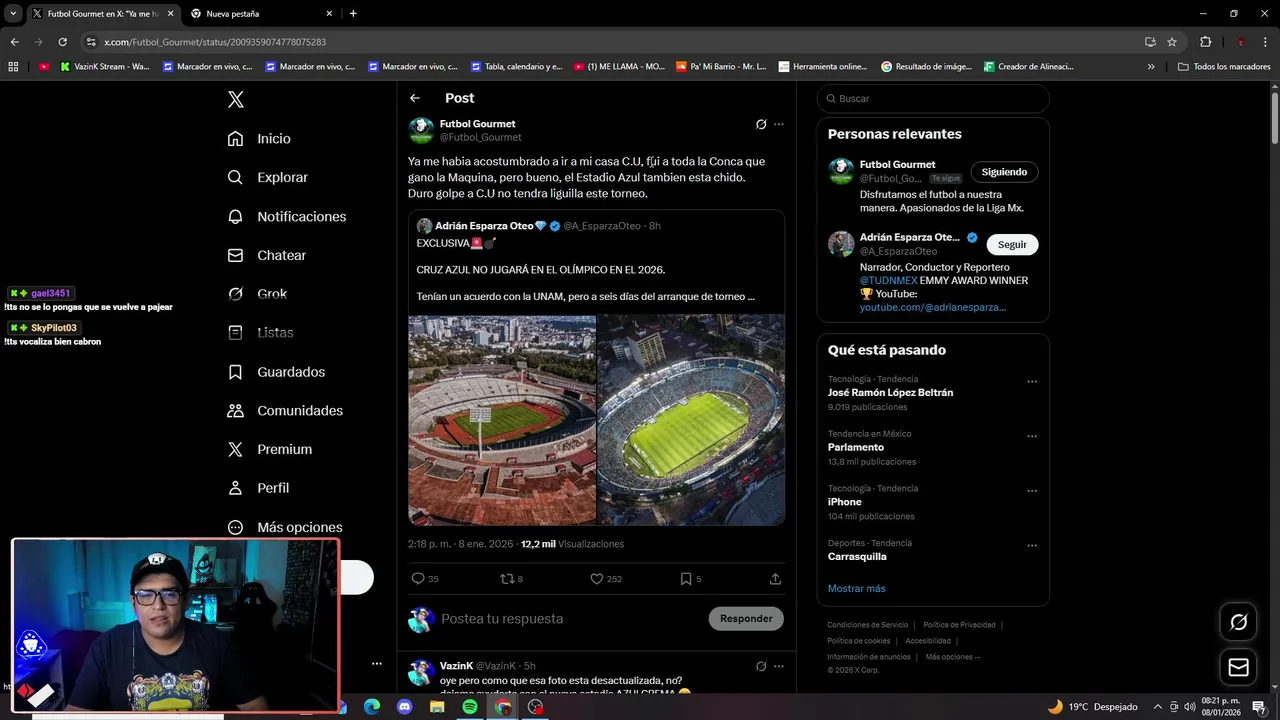Reload the page
Image resolution: width=1280 pixels, height=720 pixels.
click(x=62, y=42)
